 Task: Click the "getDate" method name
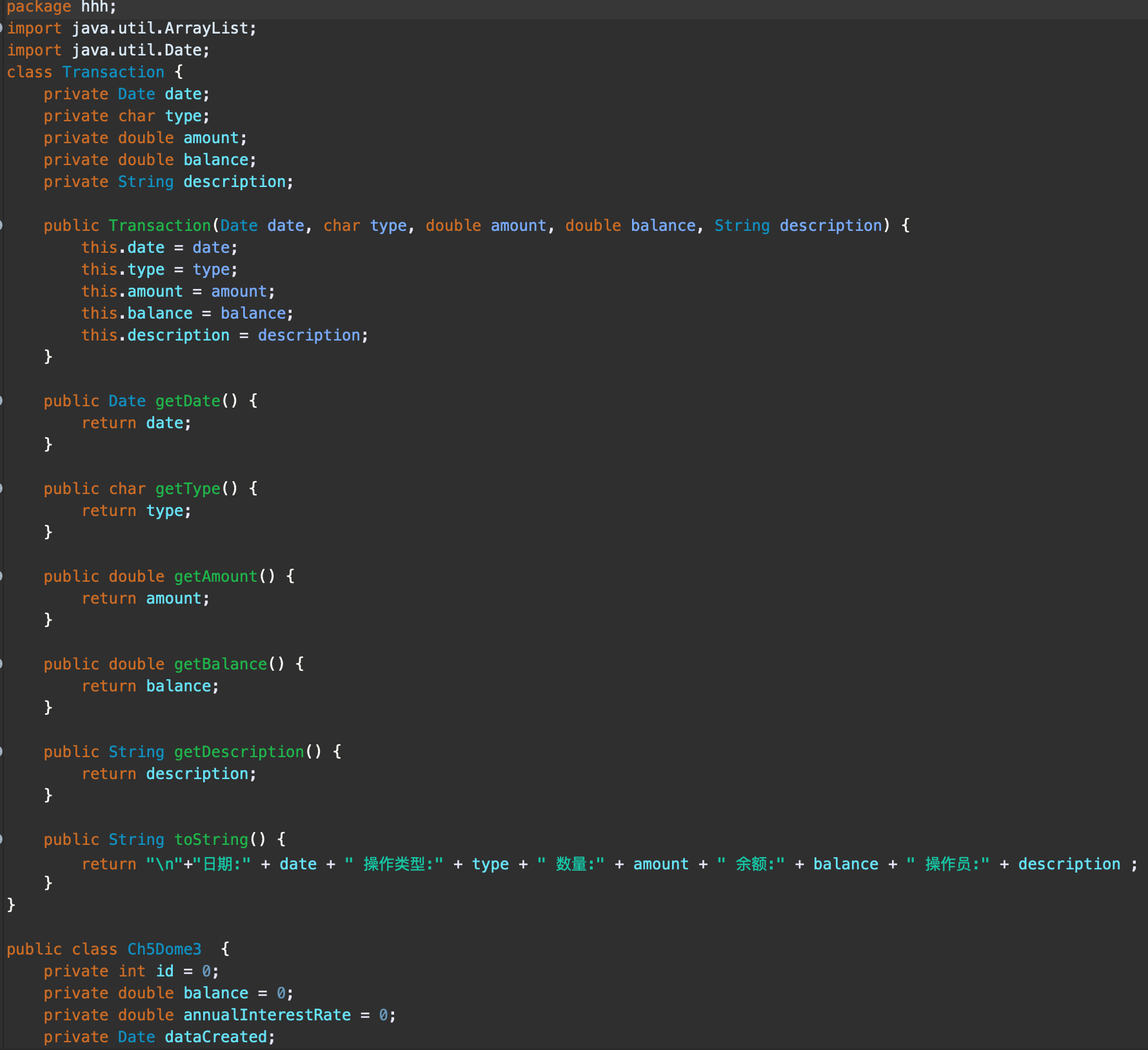click(188, 401)
